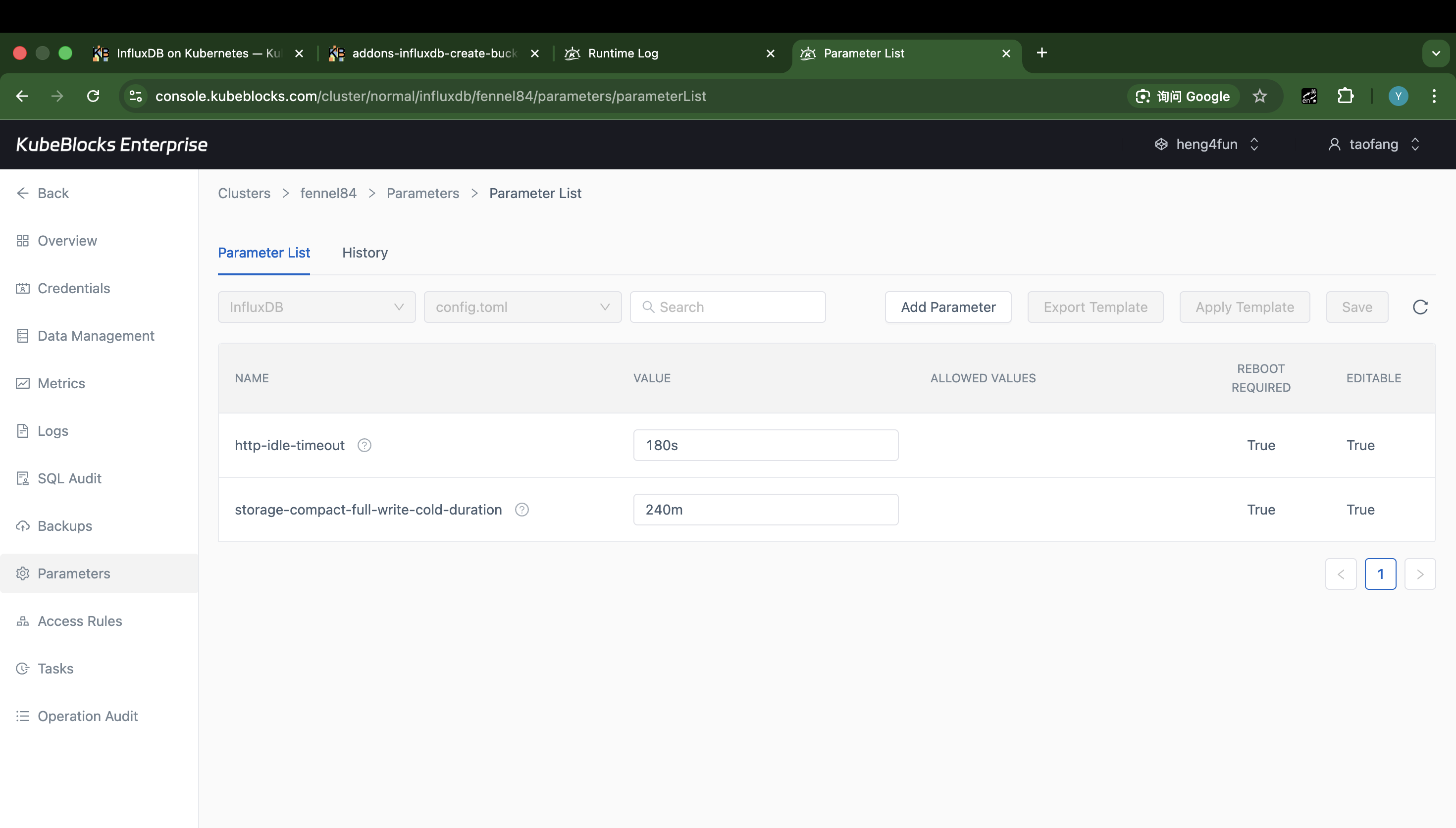This screenshot has height=828, width=1456.
Task: Open the Overview page
Action: coord(67,241)
